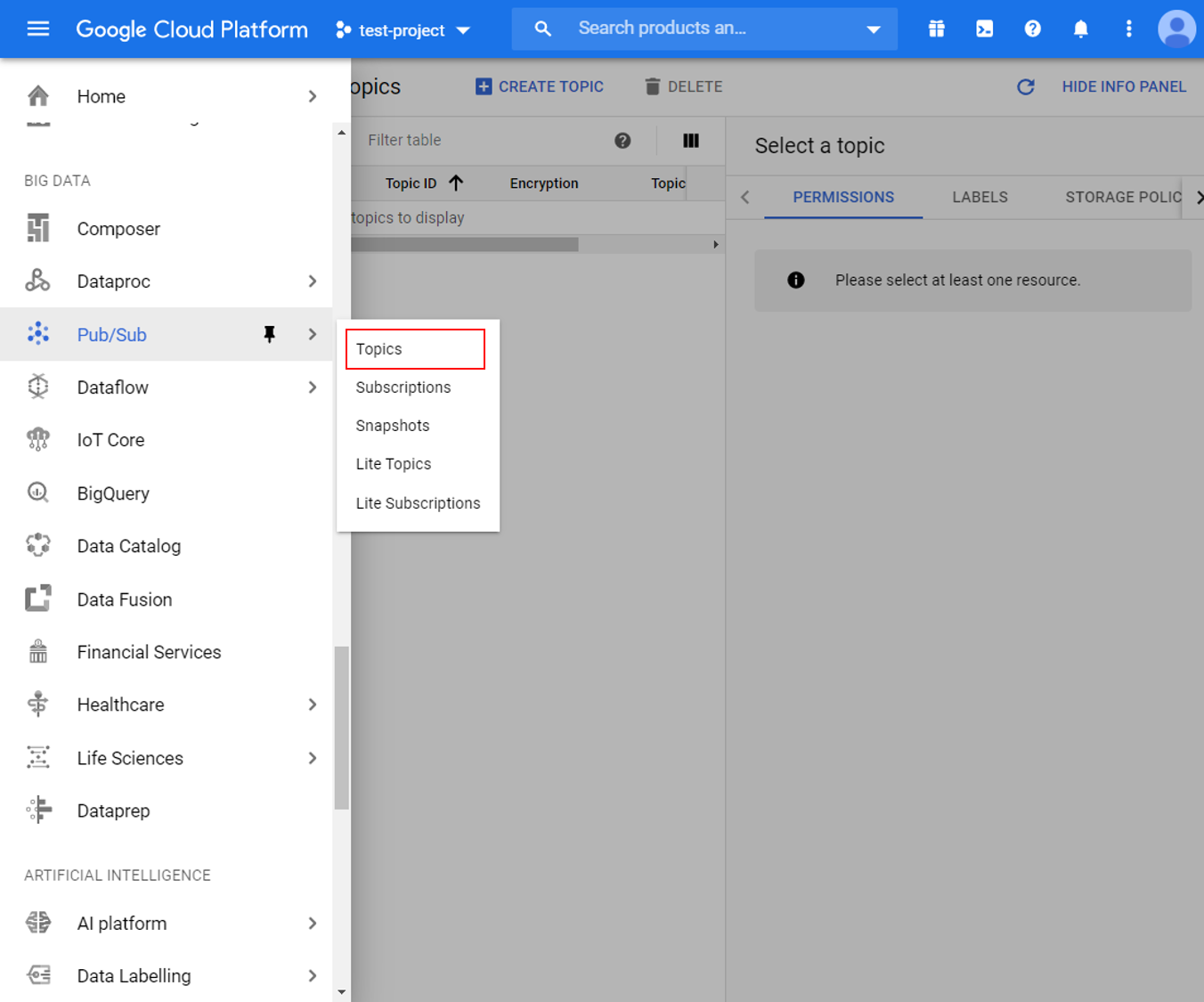
Task: Open column display options icon
Action: (x=691, y=140)
